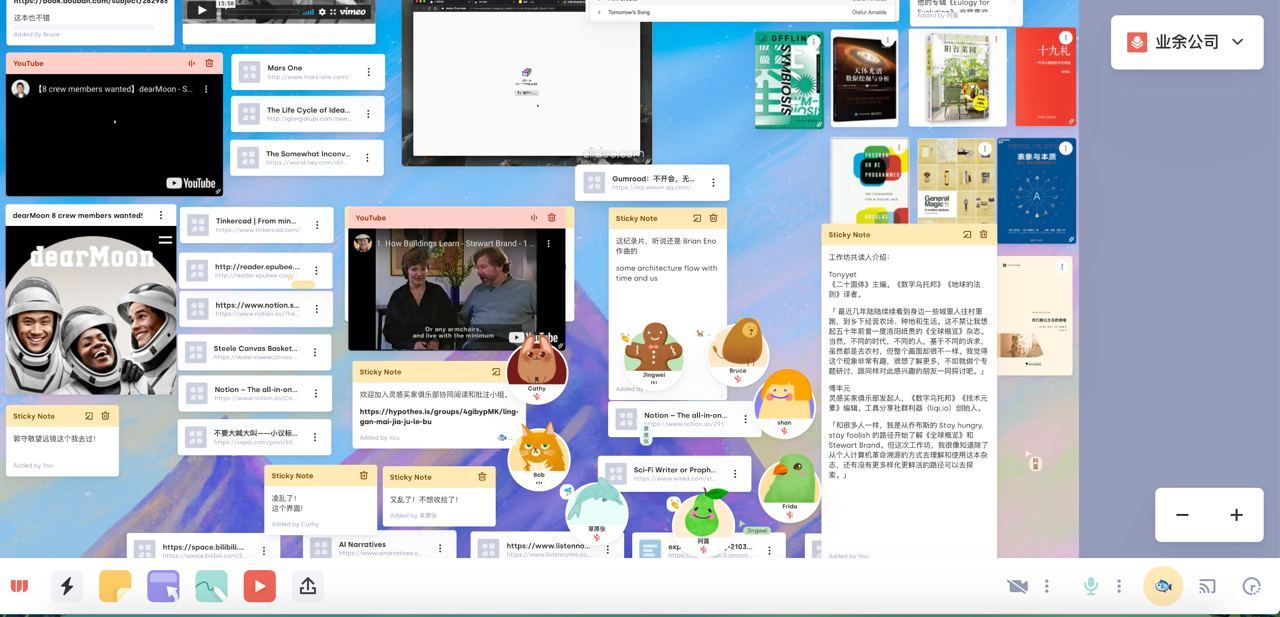Click audio bars icon on crew members YouTube card
Viewport: 1280px width, 617px height.
(x=191, y=63)
